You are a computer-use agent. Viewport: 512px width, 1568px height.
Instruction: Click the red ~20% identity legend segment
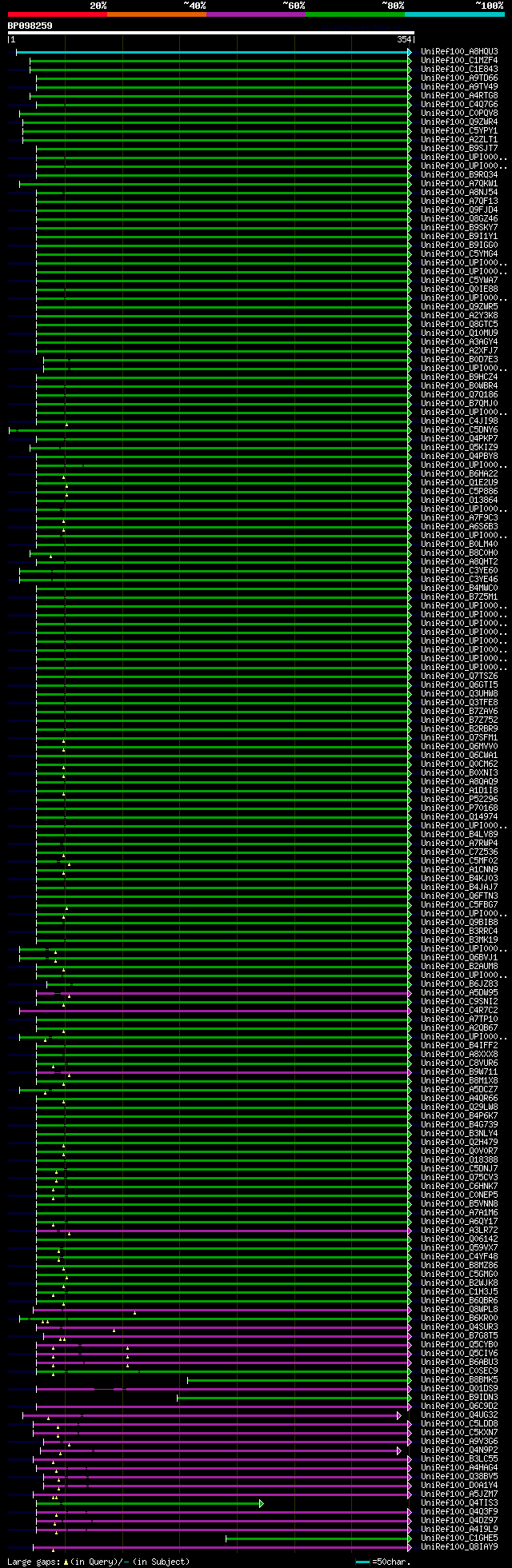57,14
